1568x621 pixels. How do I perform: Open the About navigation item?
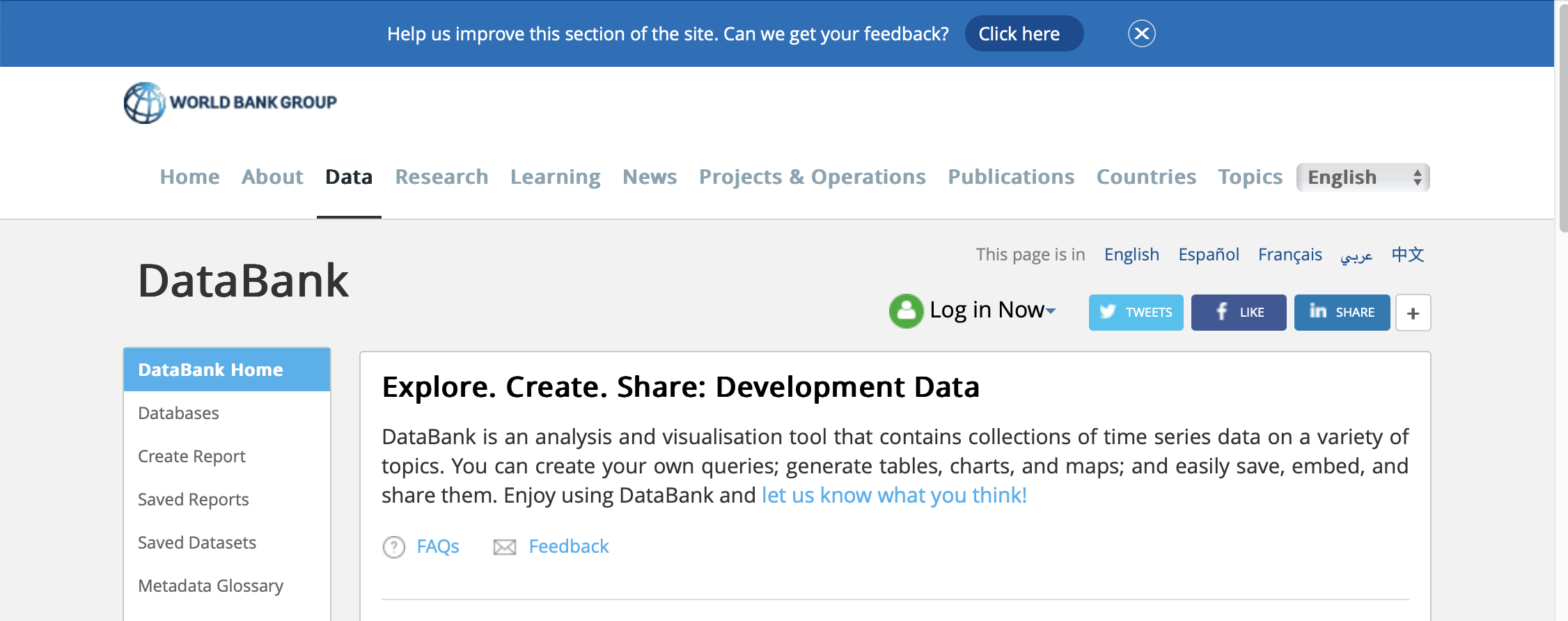(272, 177)
